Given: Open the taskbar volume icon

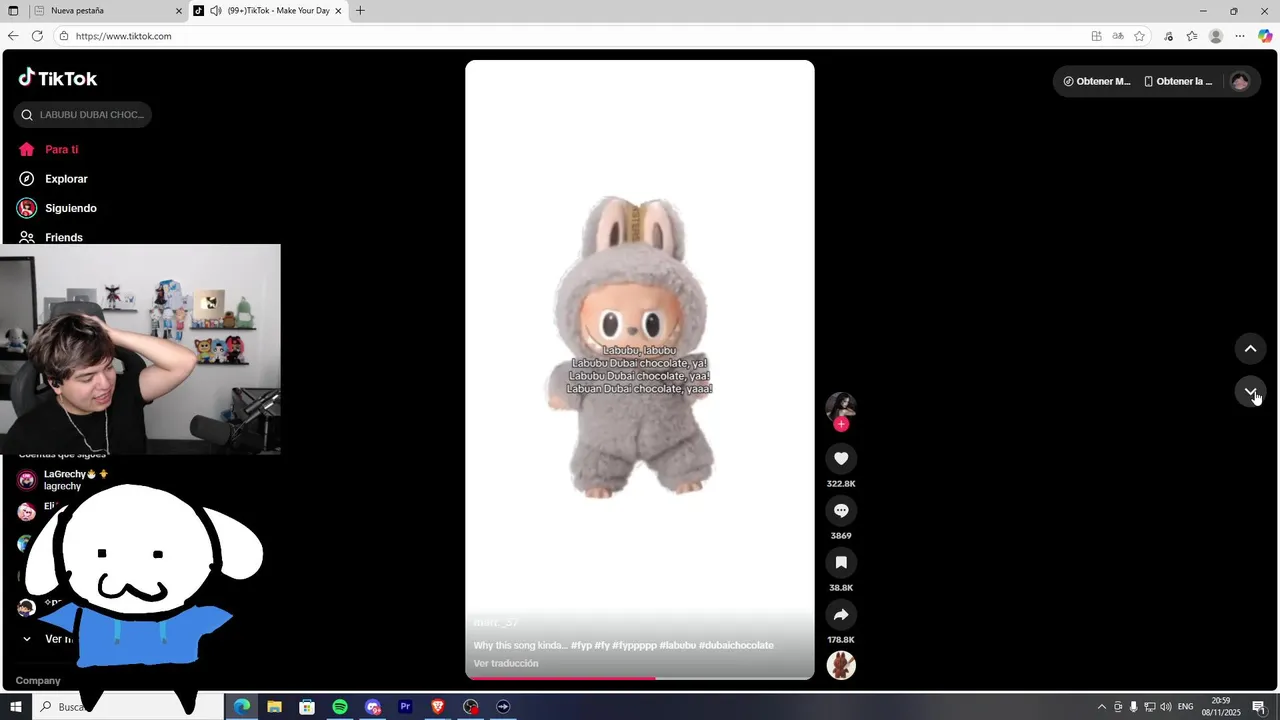Looking at the screenshot, I should coord(1165,707).
